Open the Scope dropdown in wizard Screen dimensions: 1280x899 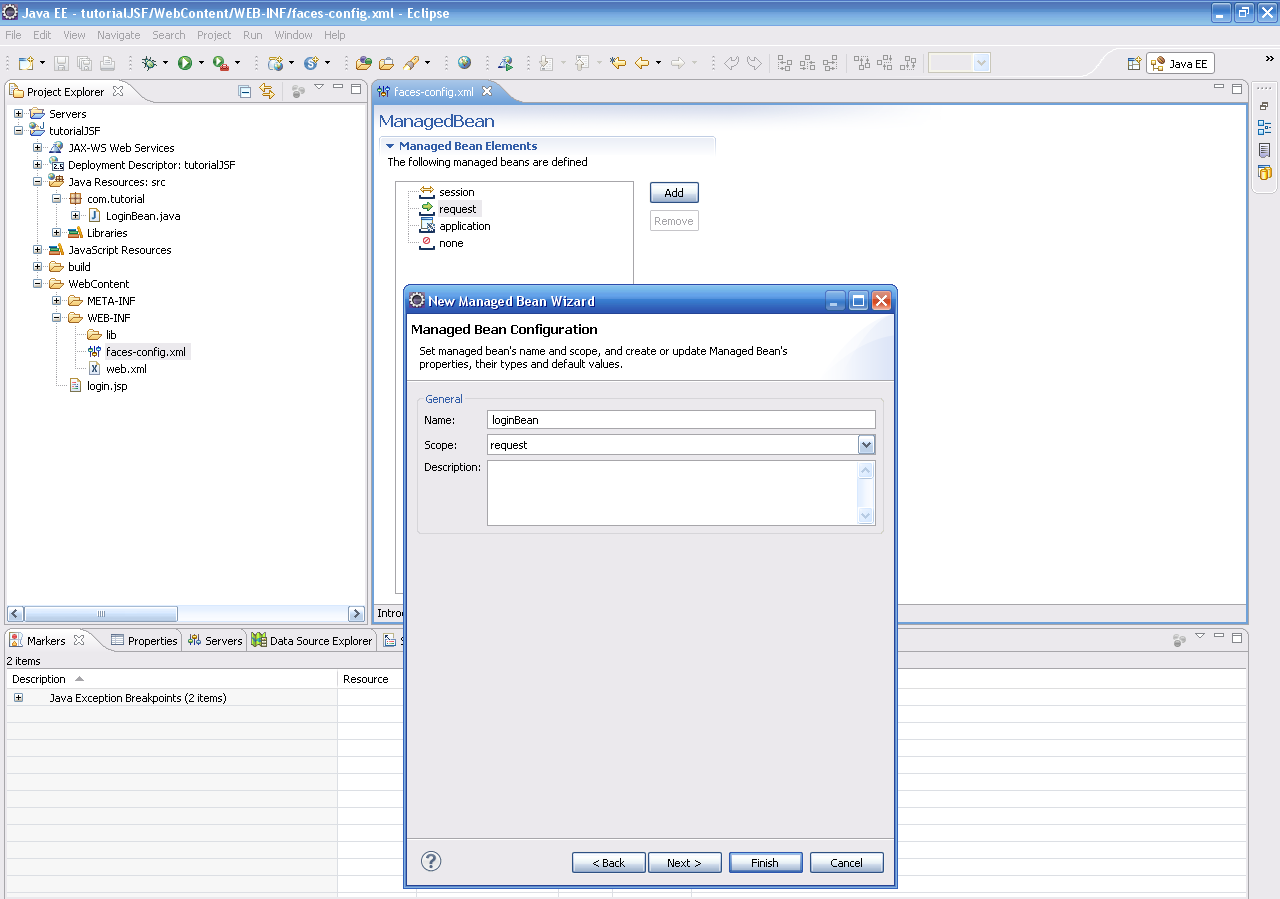(x=866, y=445)
